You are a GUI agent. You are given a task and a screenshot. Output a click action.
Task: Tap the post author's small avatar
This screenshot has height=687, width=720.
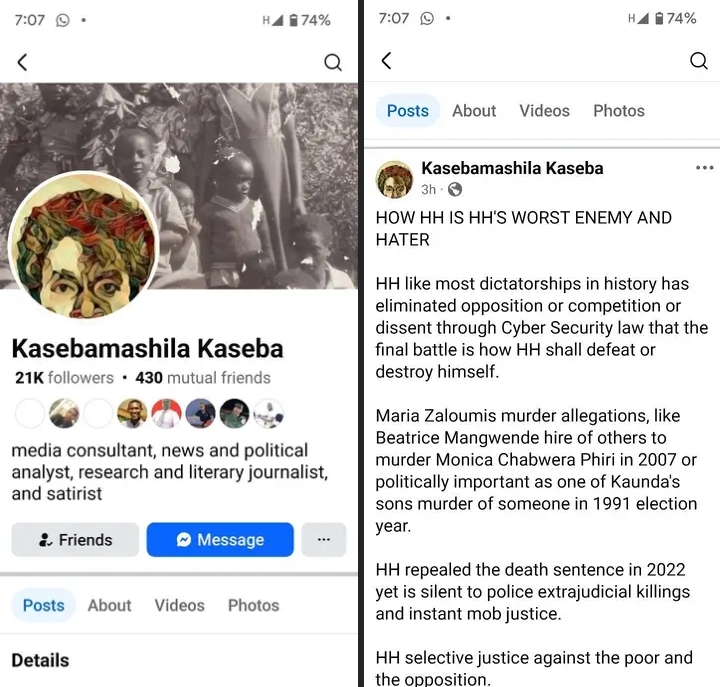pos(394,179)
